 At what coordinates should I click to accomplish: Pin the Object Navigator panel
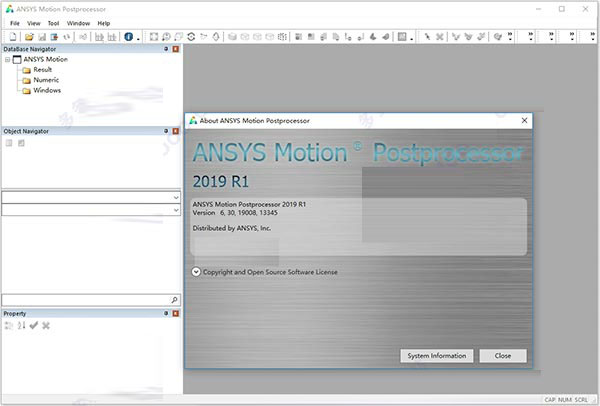pyautogui.click(x=166, y=131)
